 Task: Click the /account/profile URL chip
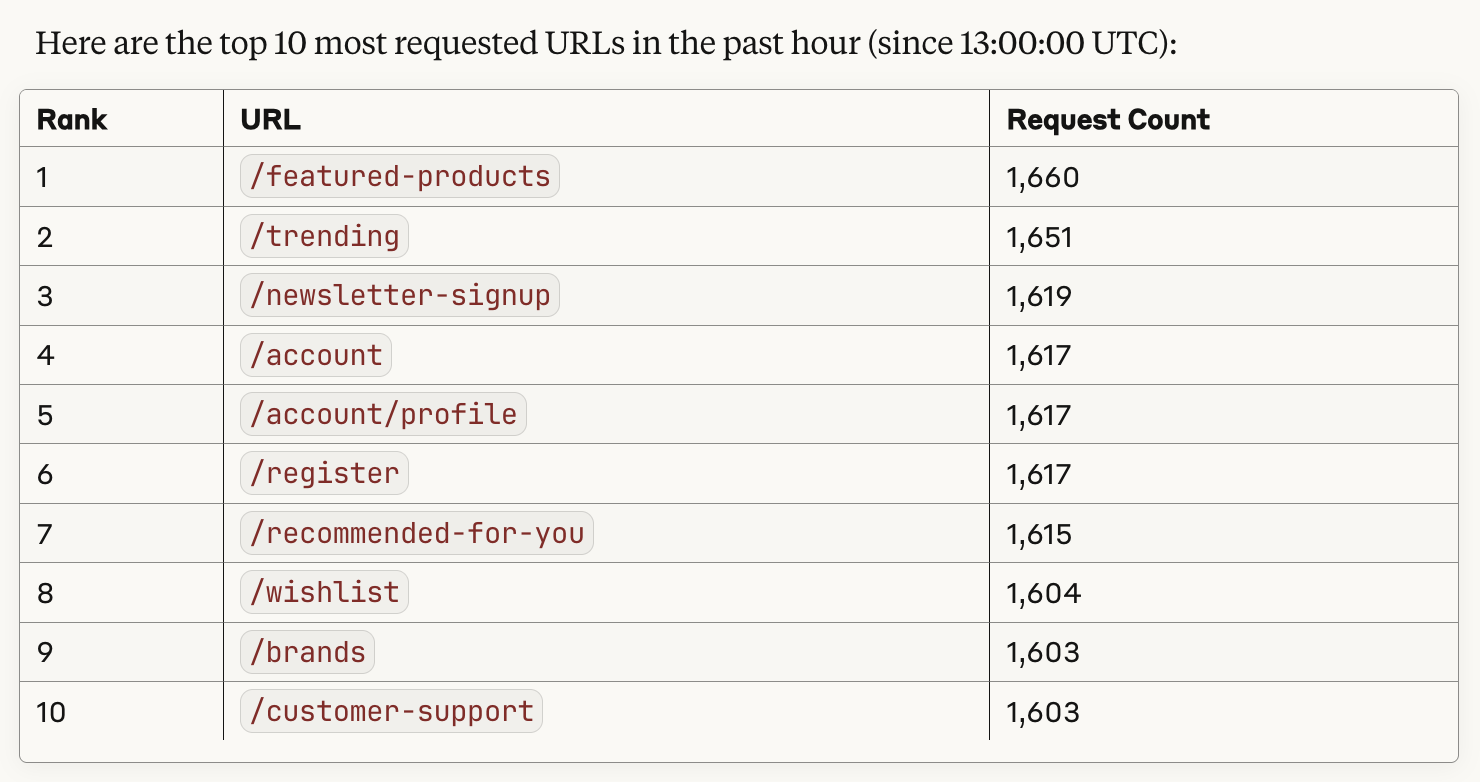click(x=383, y=415)
